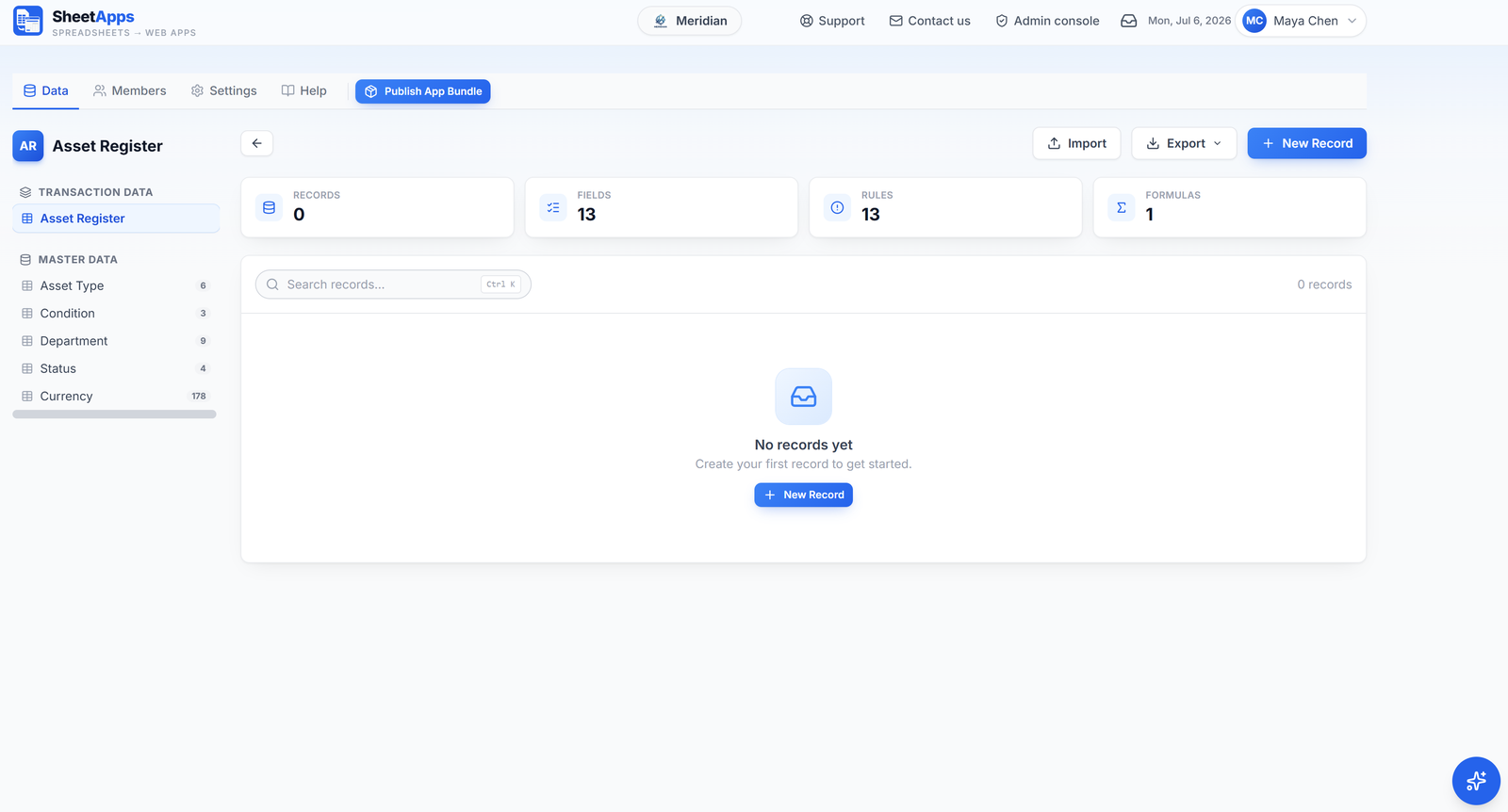The image size is (1508, 812).
Task: Click the inbox tray icon in header
Action: [1128, 21]
